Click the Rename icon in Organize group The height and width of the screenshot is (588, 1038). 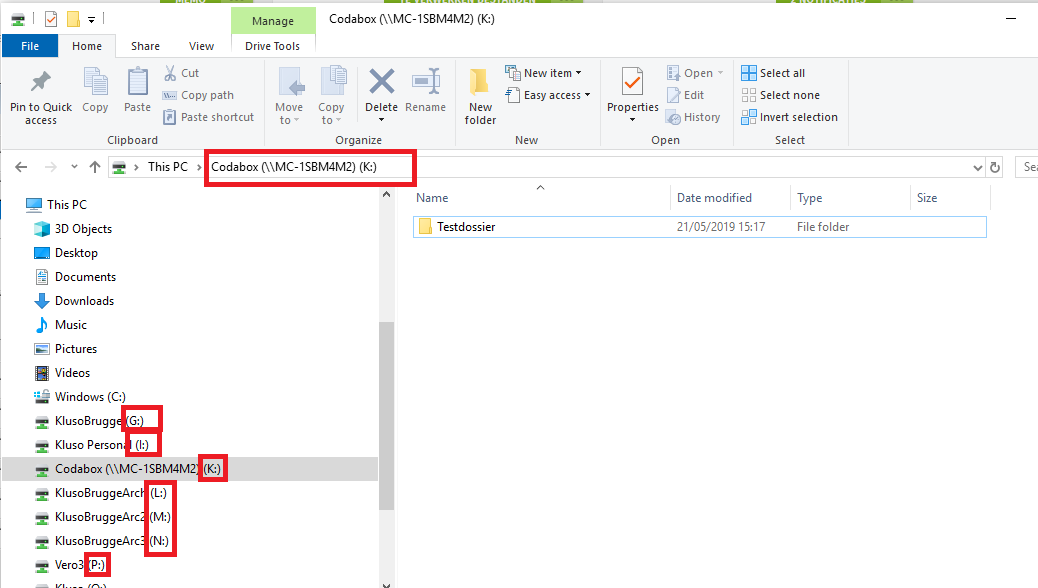426,82
